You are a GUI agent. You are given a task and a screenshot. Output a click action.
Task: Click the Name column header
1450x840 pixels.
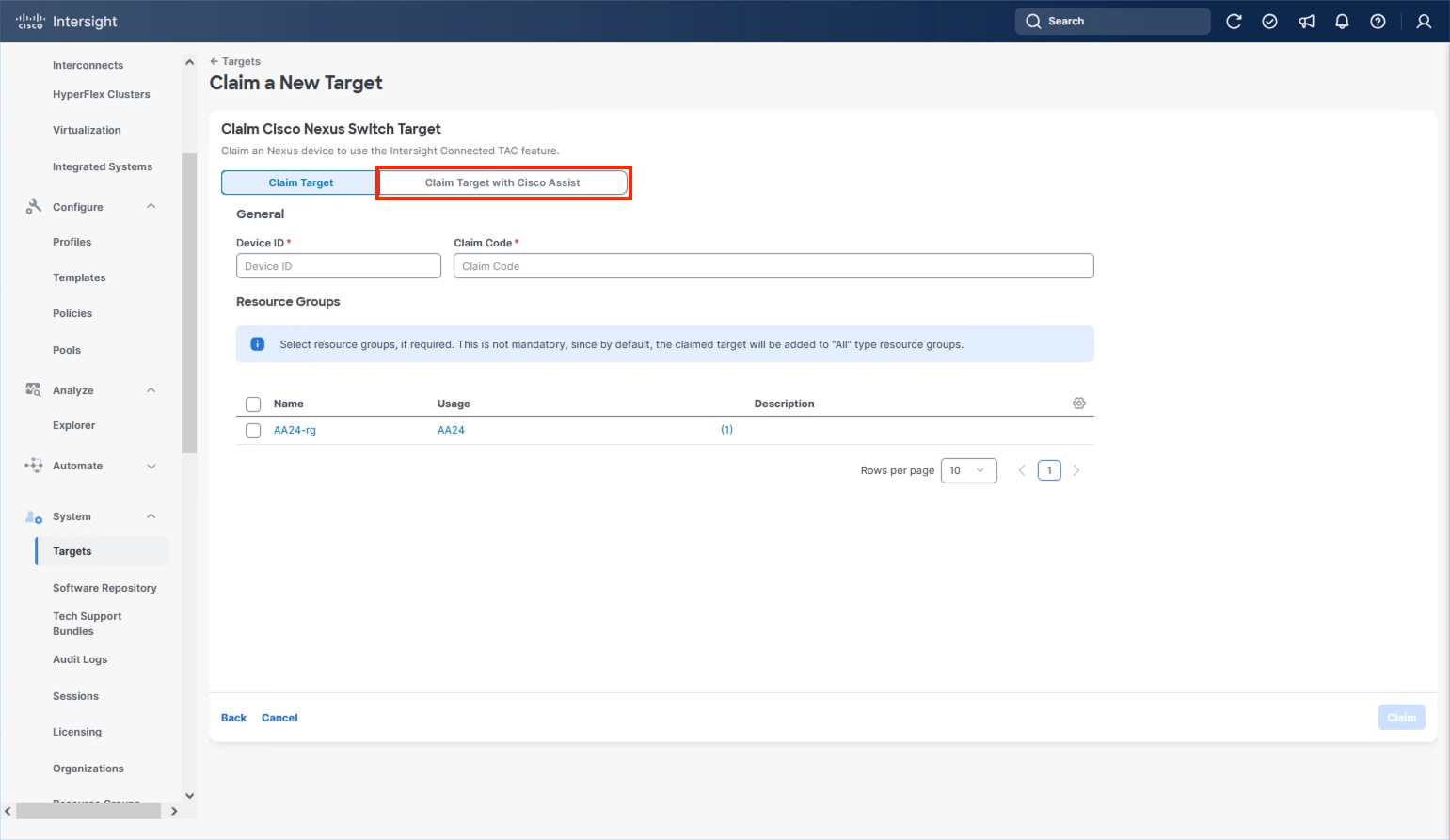point(289,404)
